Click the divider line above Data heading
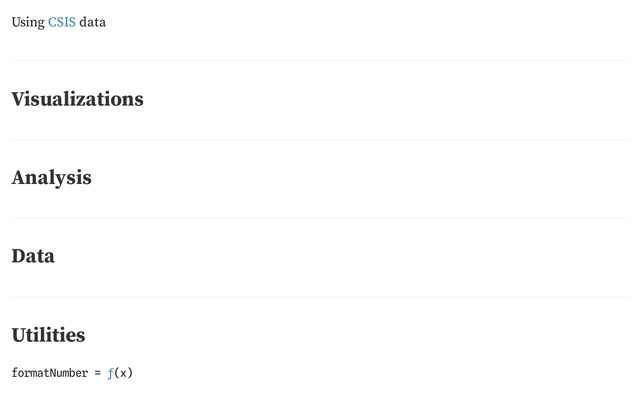The width and height of the screenshot is (640, 400). [320, 218]
